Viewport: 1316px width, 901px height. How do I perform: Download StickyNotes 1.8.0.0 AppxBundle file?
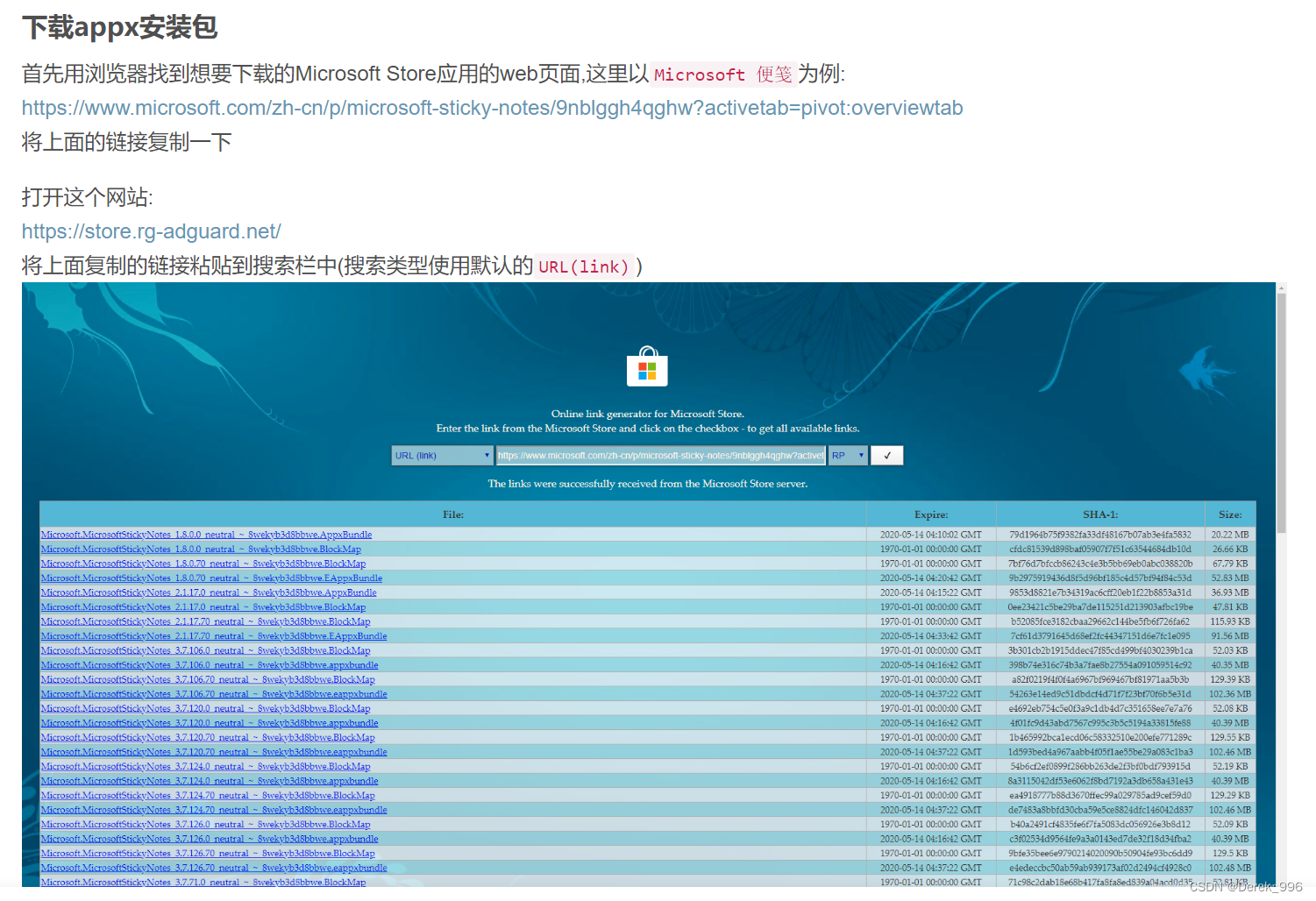click(x=206, y=535)
